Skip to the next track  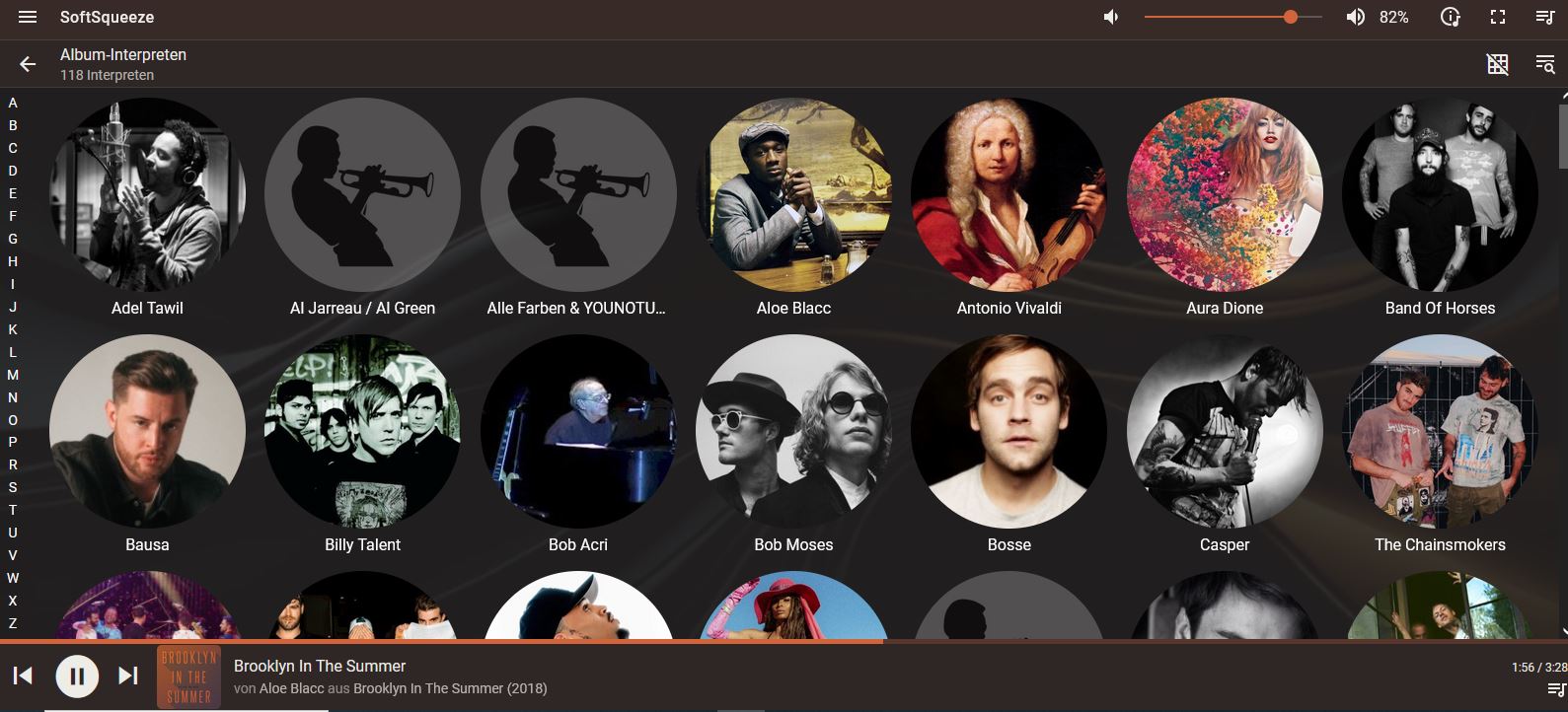click(x=128, y=676)
